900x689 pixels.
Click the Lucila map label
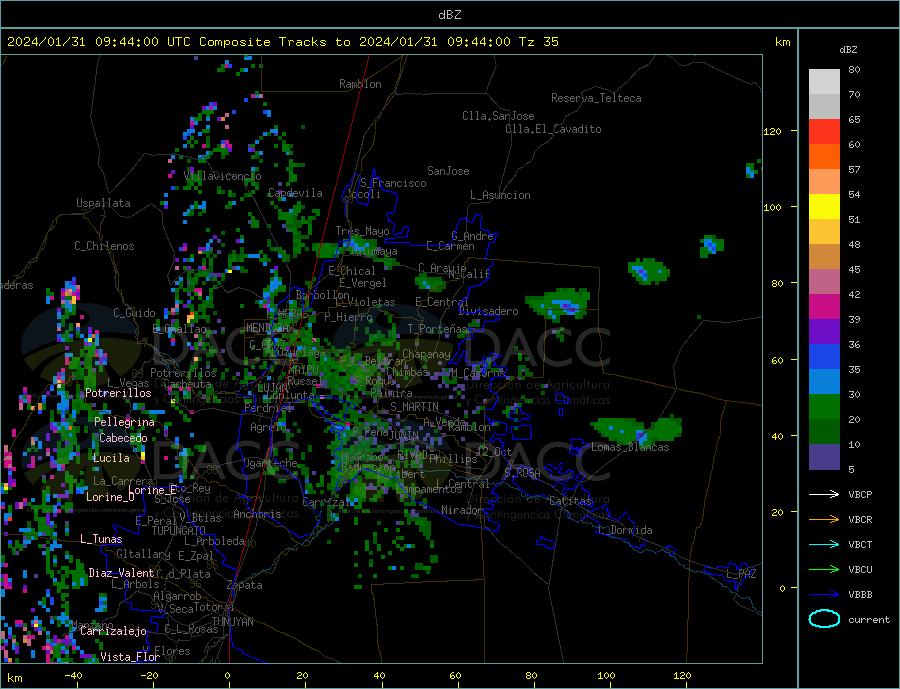tap(111, 458)
